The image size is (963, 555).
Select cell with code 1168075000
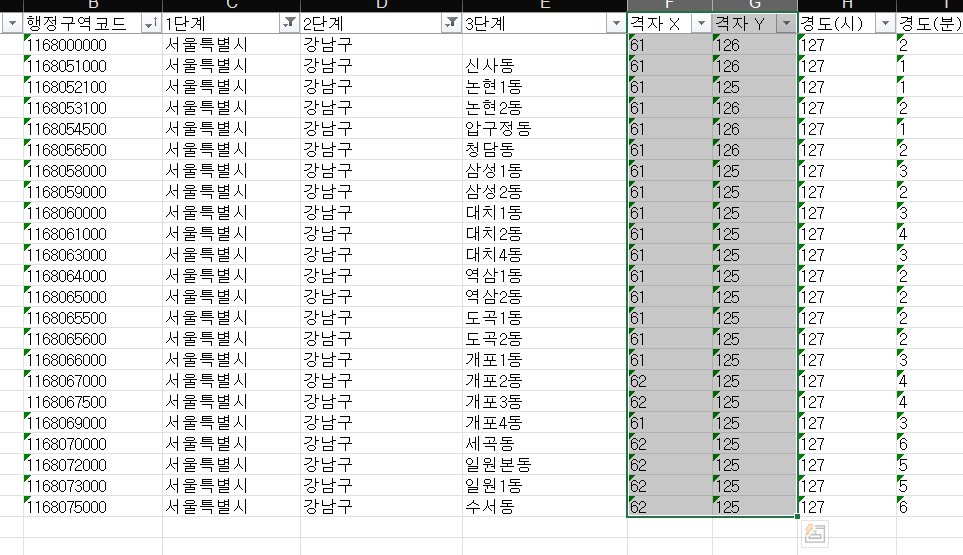93,506
